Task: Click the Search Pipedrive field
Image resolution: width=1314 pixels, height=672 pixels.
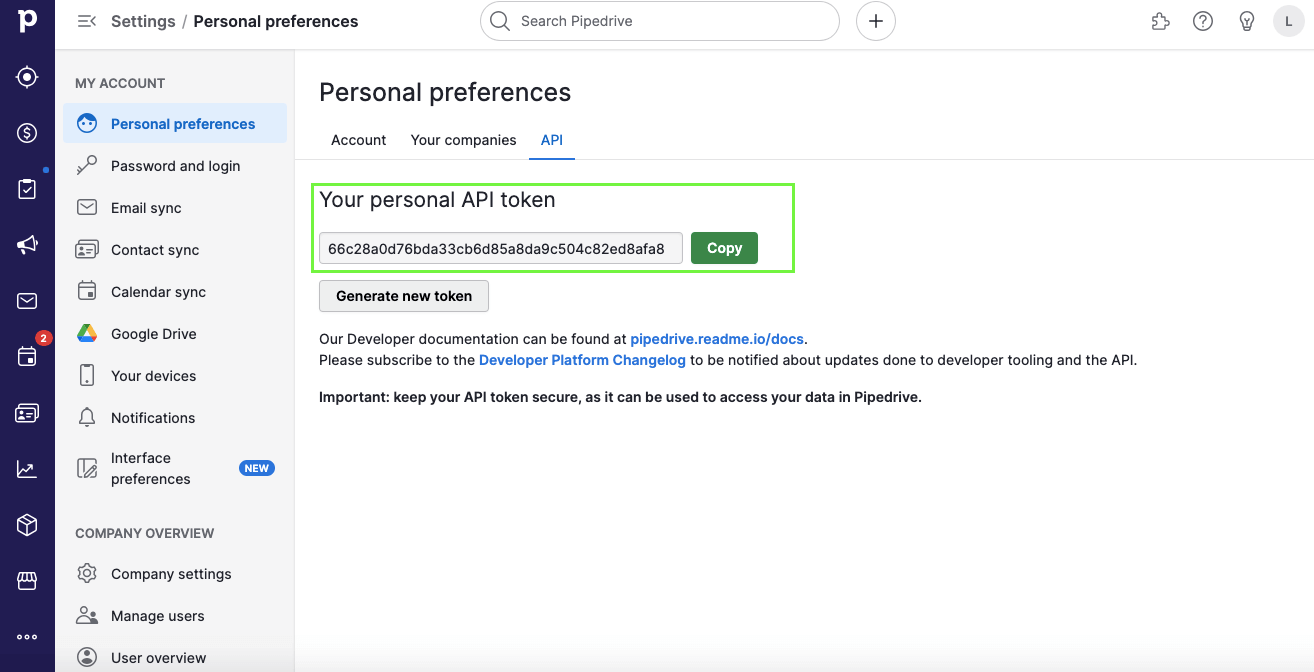Action: 660,21
